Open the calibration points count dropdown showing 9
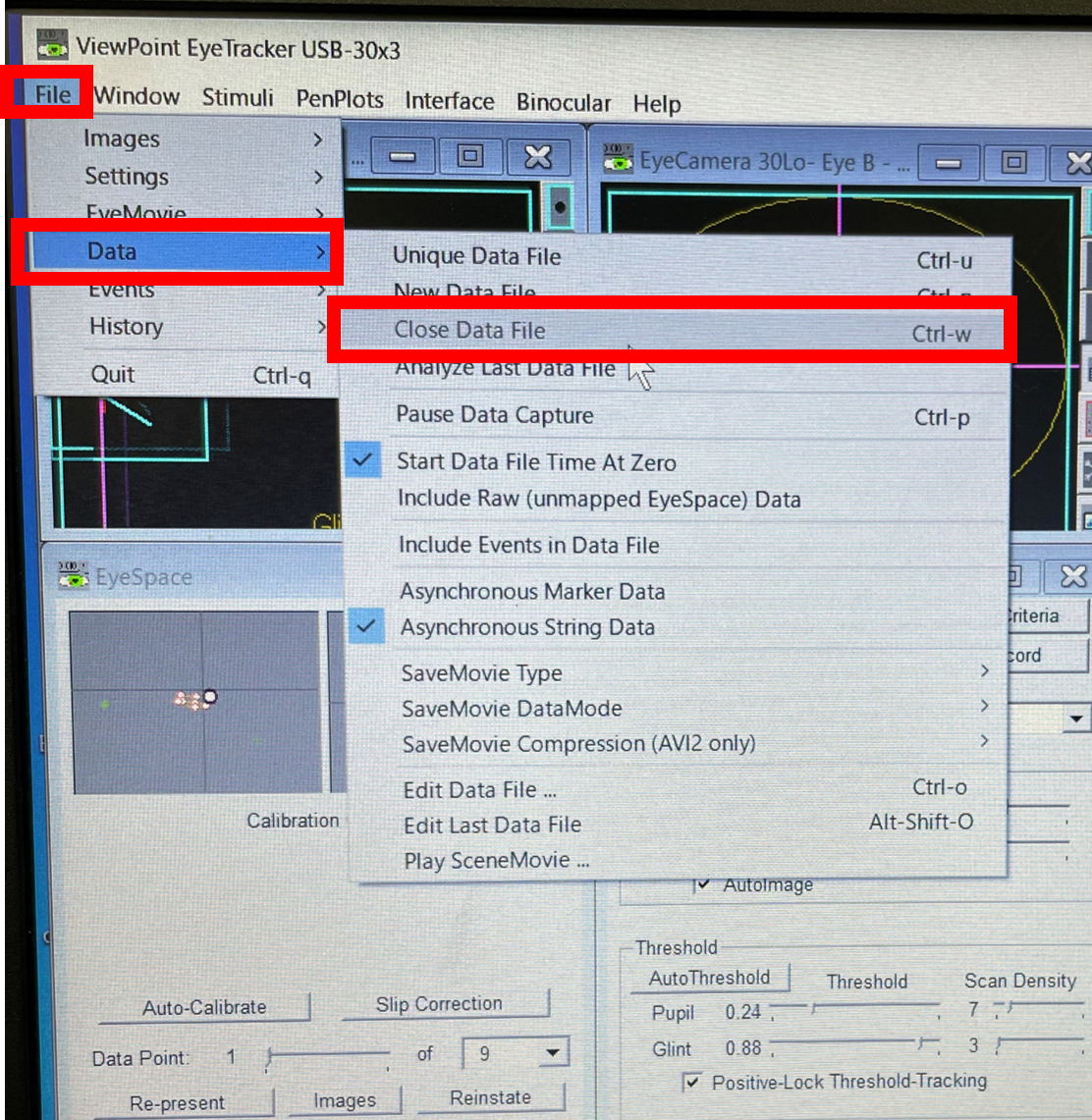The image size is (1092, 1120). 552,1053
